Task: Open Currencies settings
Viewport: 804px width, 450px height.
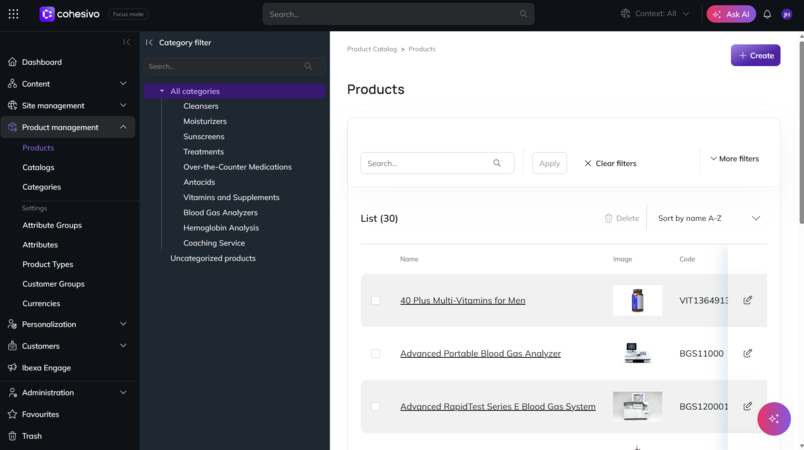Action: click(41, 303)
